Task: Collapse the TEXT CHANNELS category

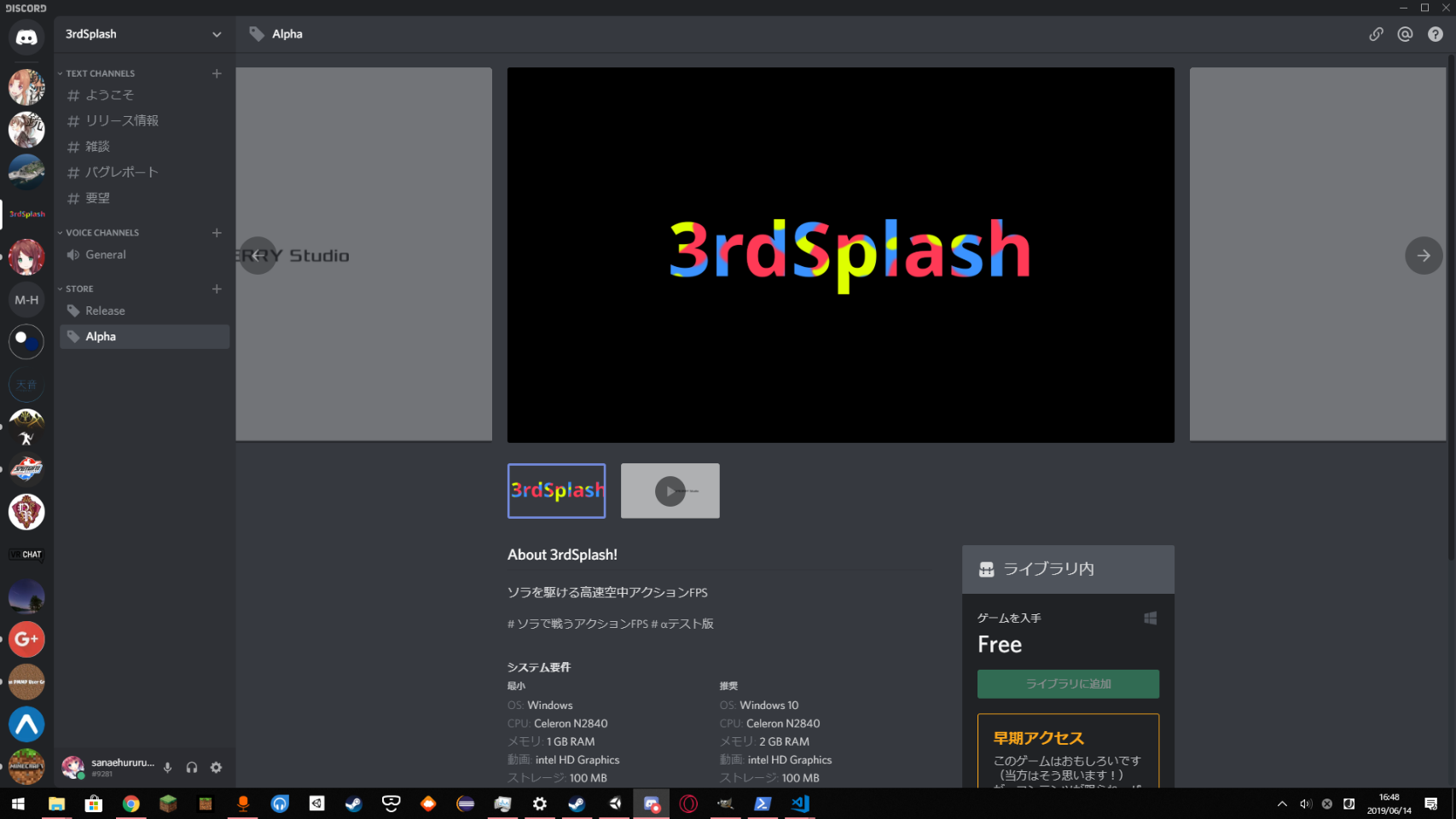Action: (x=100, y=73)
